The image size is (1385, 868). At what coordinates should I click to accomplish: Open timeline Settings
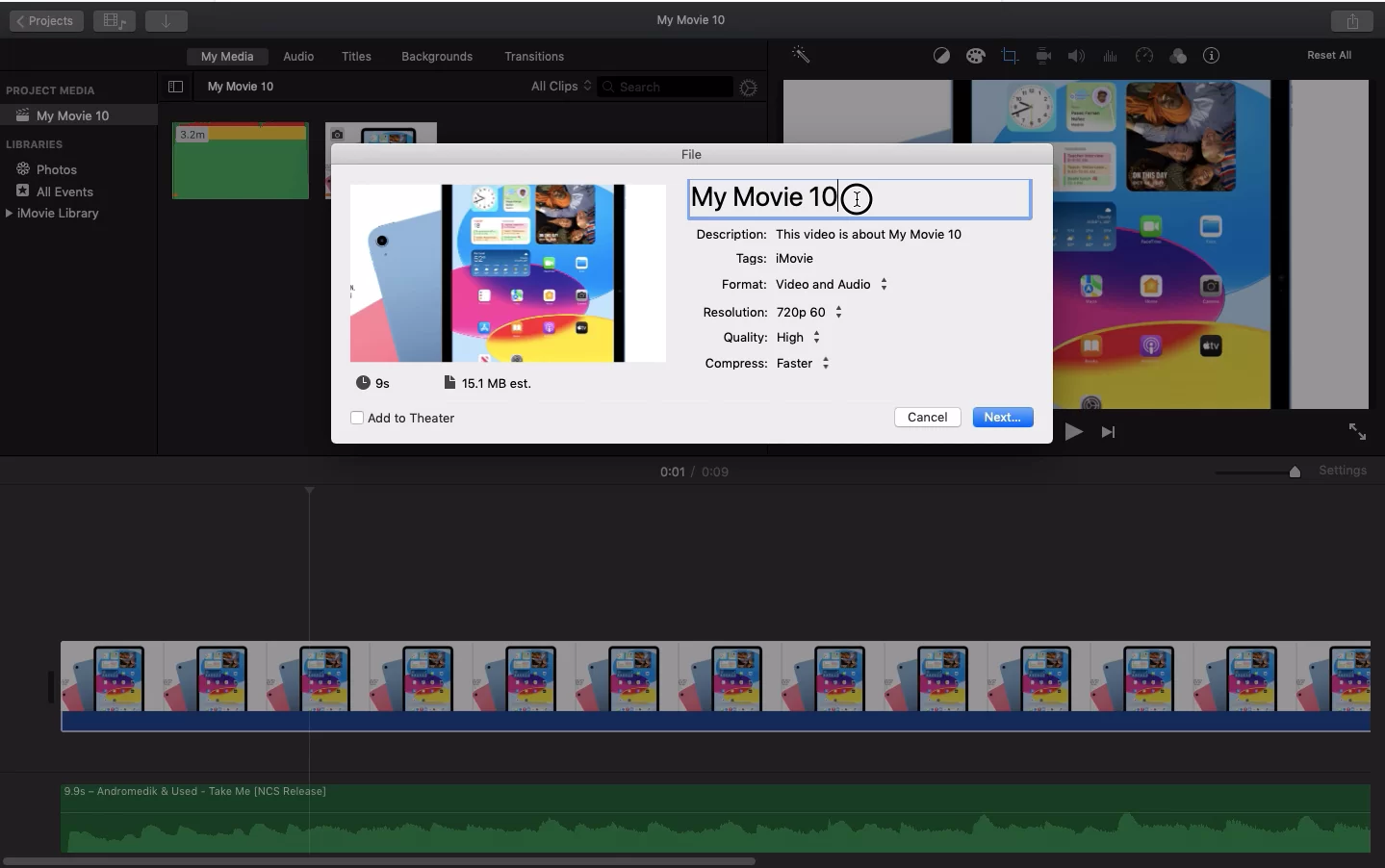tap(1343, 471)
